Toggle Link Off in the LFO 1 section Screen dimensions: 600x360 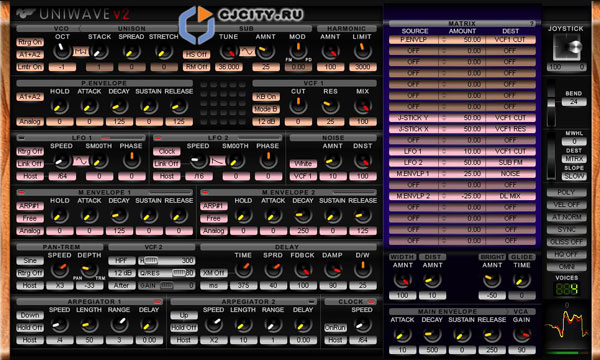30,164
